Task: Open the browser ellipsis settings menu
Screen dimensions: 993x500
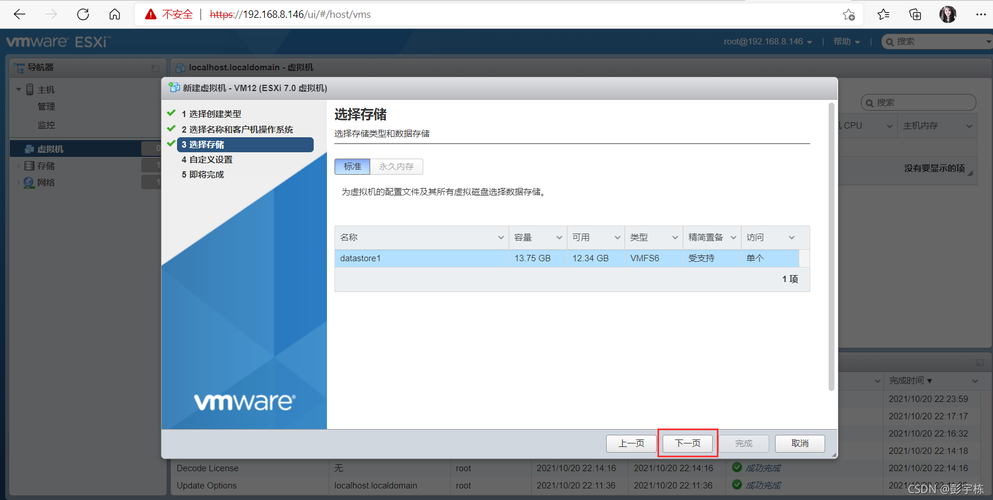Action: pyautogui.click(x=980, y=15)
